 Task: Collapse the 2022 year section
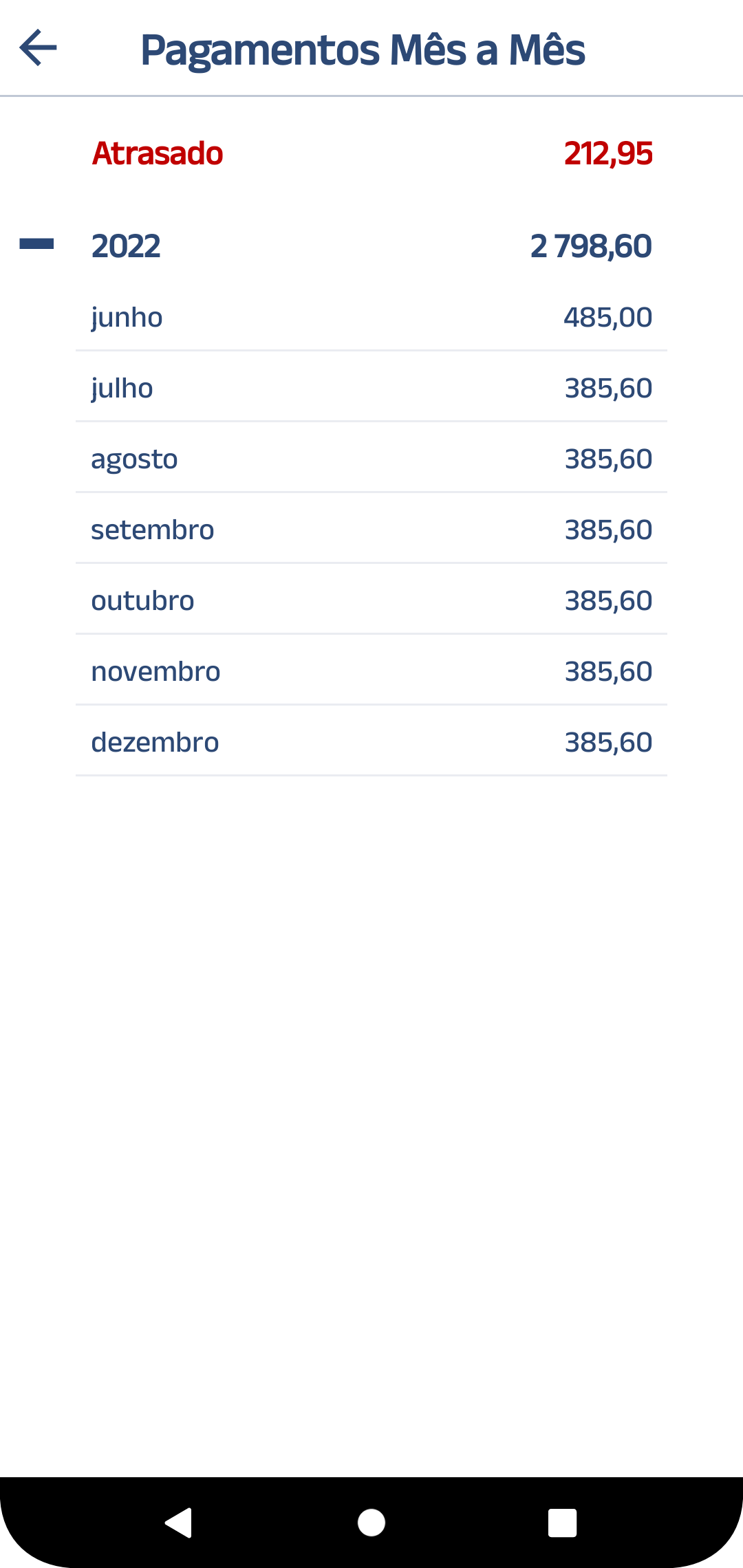36,244
